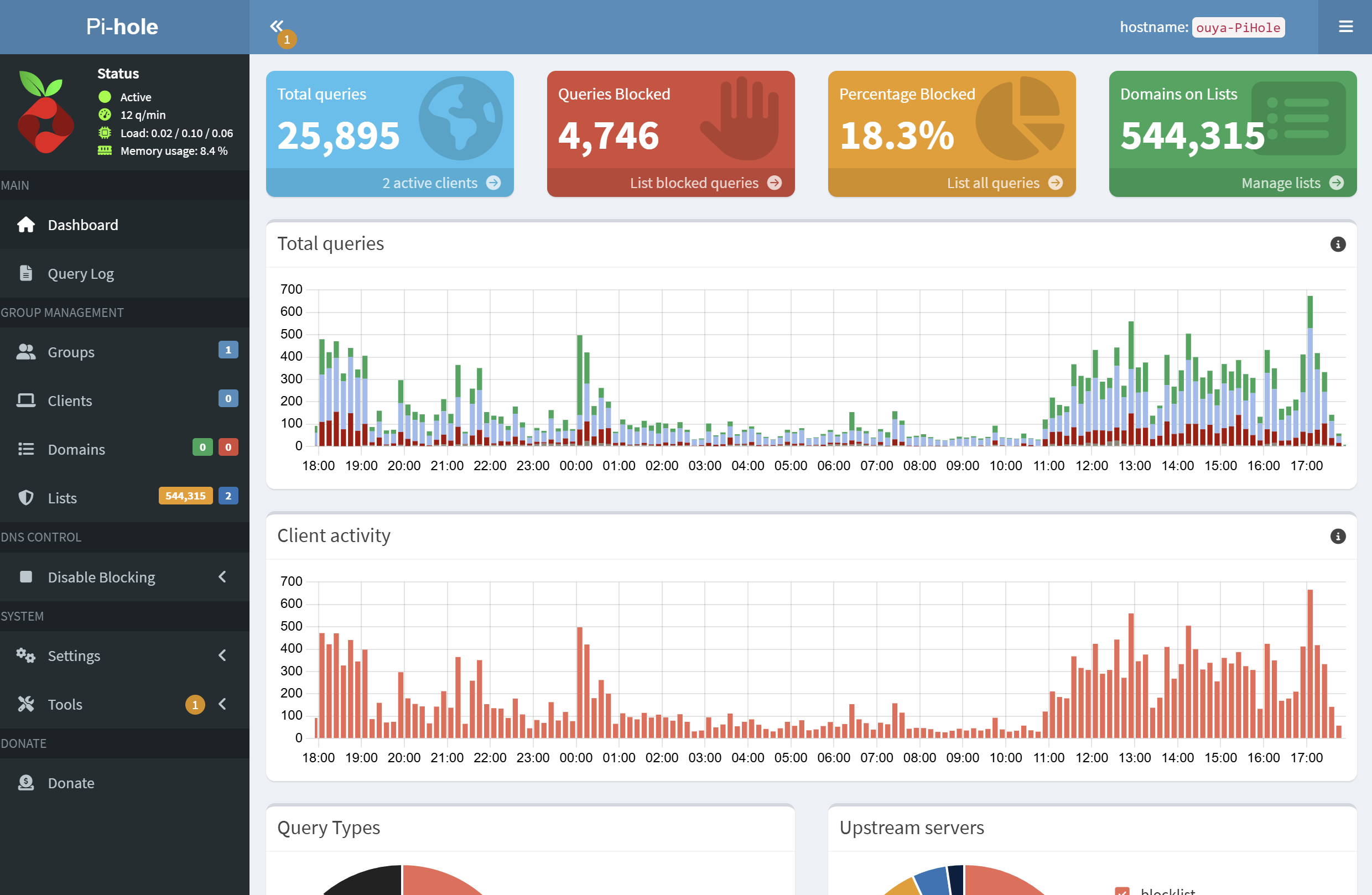Click the 2 active clients link
This screenshot has width=1372, height=895.
coord(429,183)
